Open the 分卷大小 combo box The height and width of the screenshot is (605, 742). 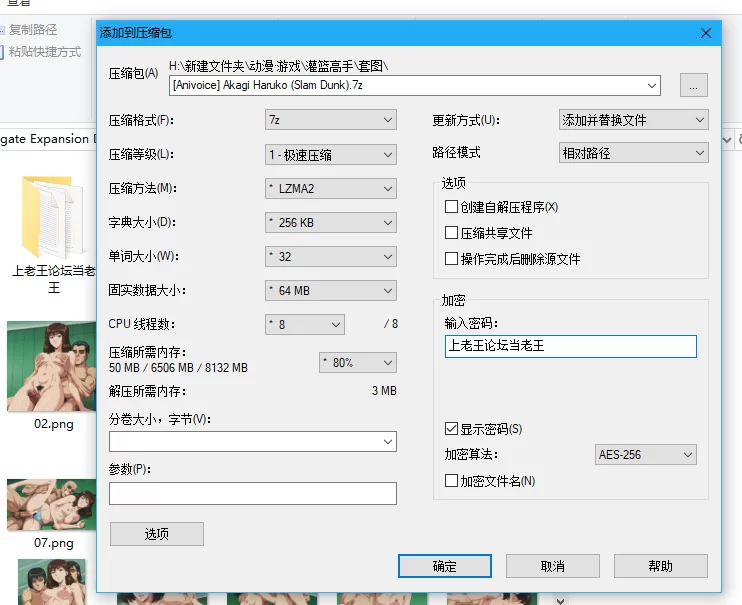point(253,442)
